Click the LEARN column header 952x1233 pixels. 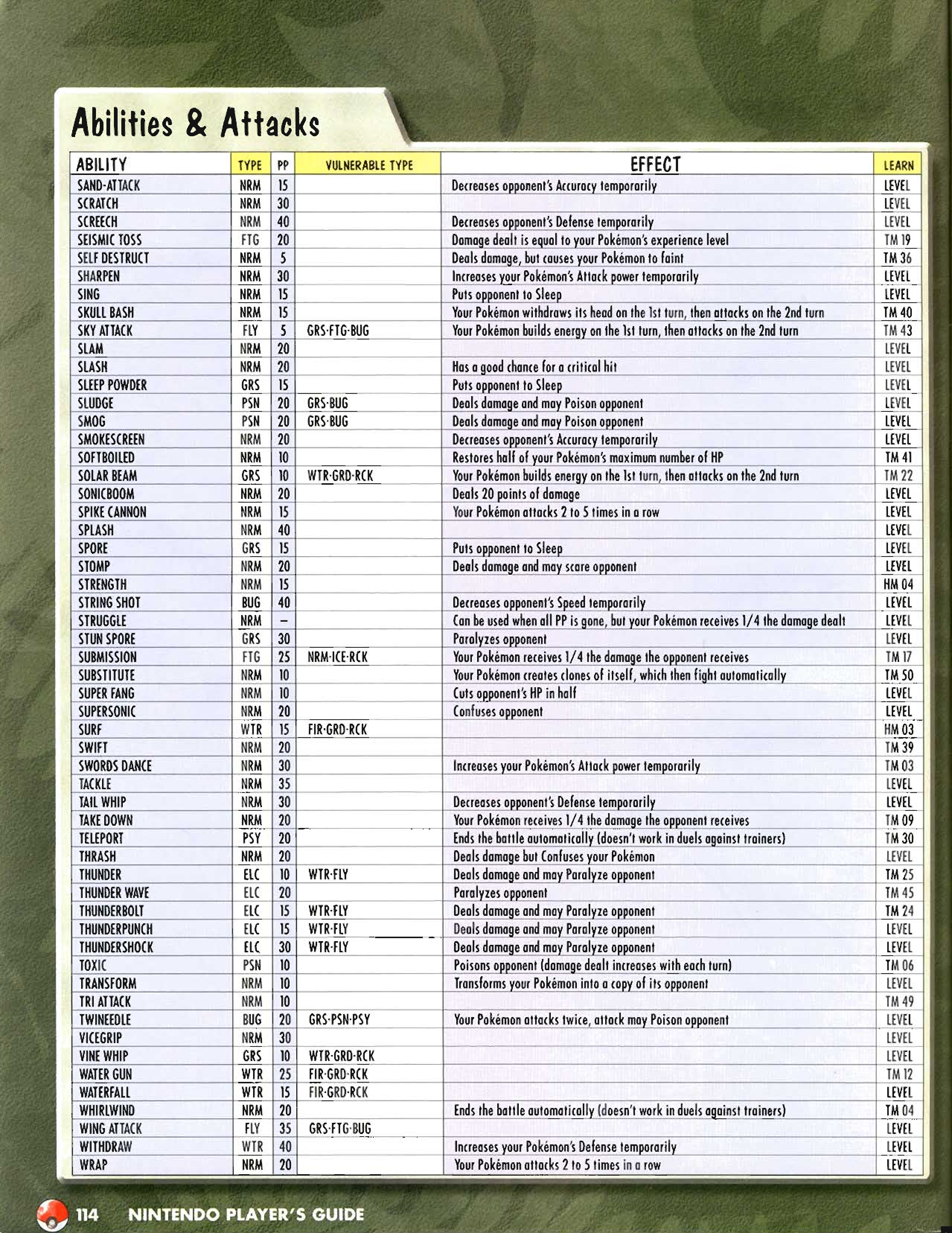point(898,165)
